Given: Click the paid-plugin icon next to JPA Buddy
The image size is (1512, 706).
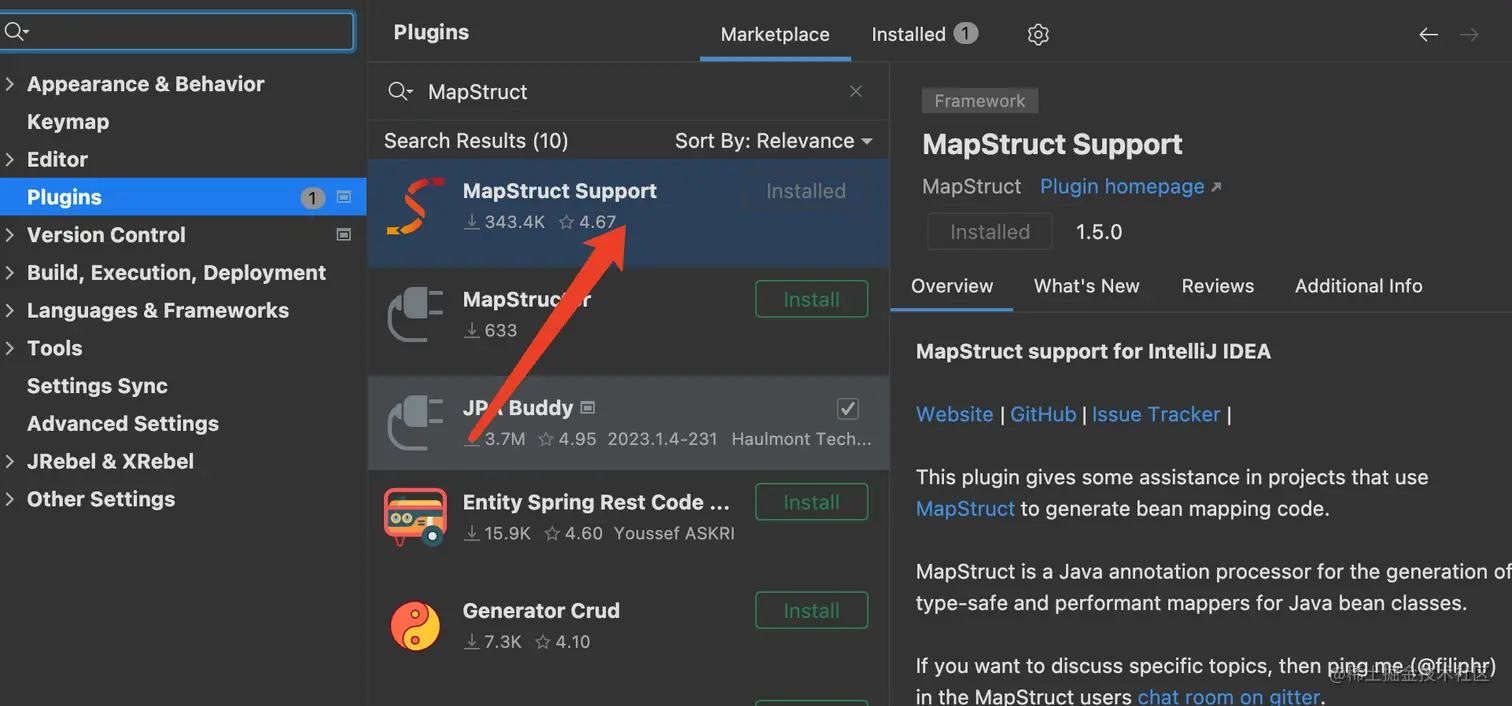Looking at the screenshot, I should (588, 408).
